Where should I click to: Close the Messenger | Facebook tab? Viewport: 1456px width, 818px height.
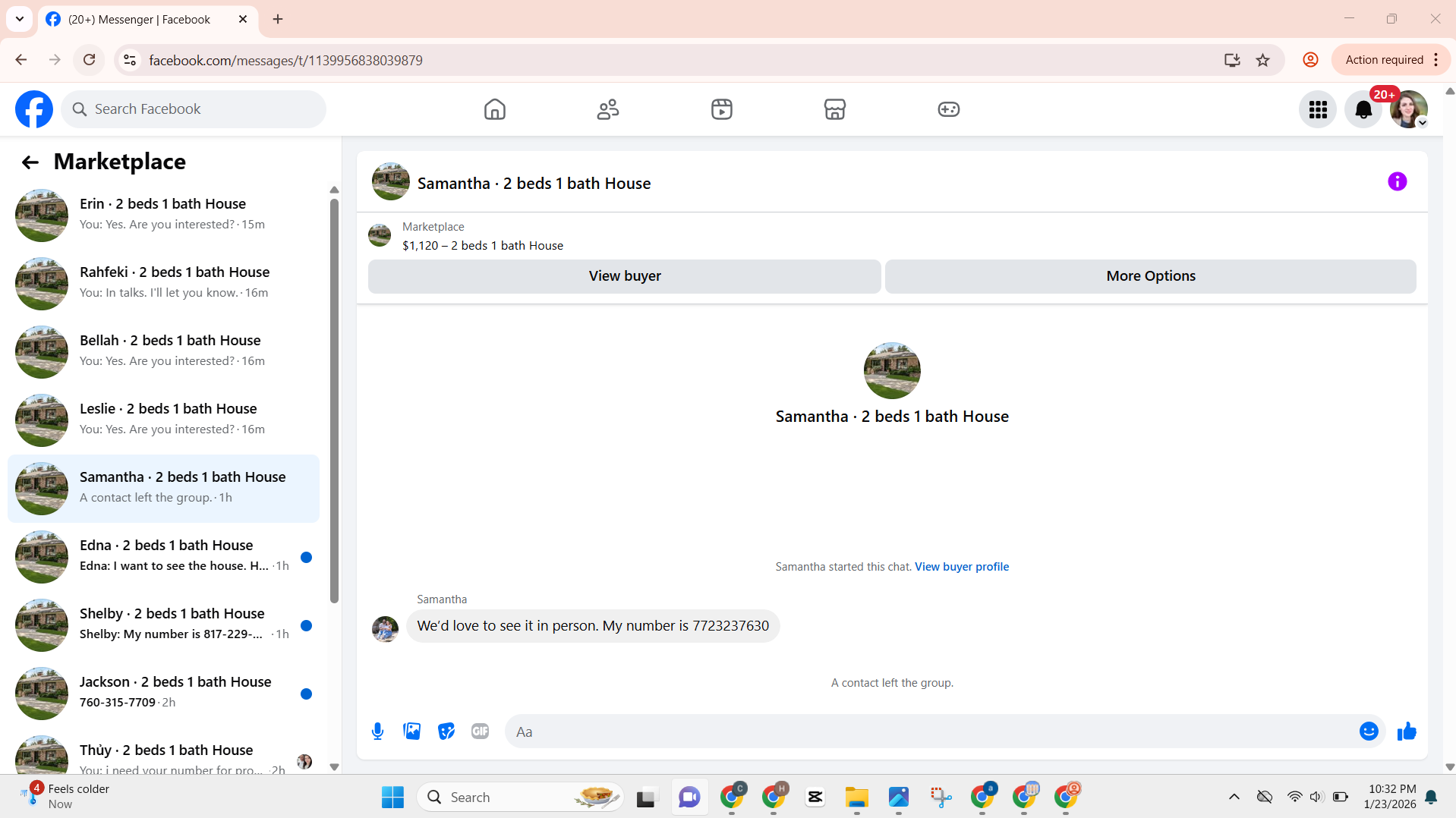coord(243,19)
